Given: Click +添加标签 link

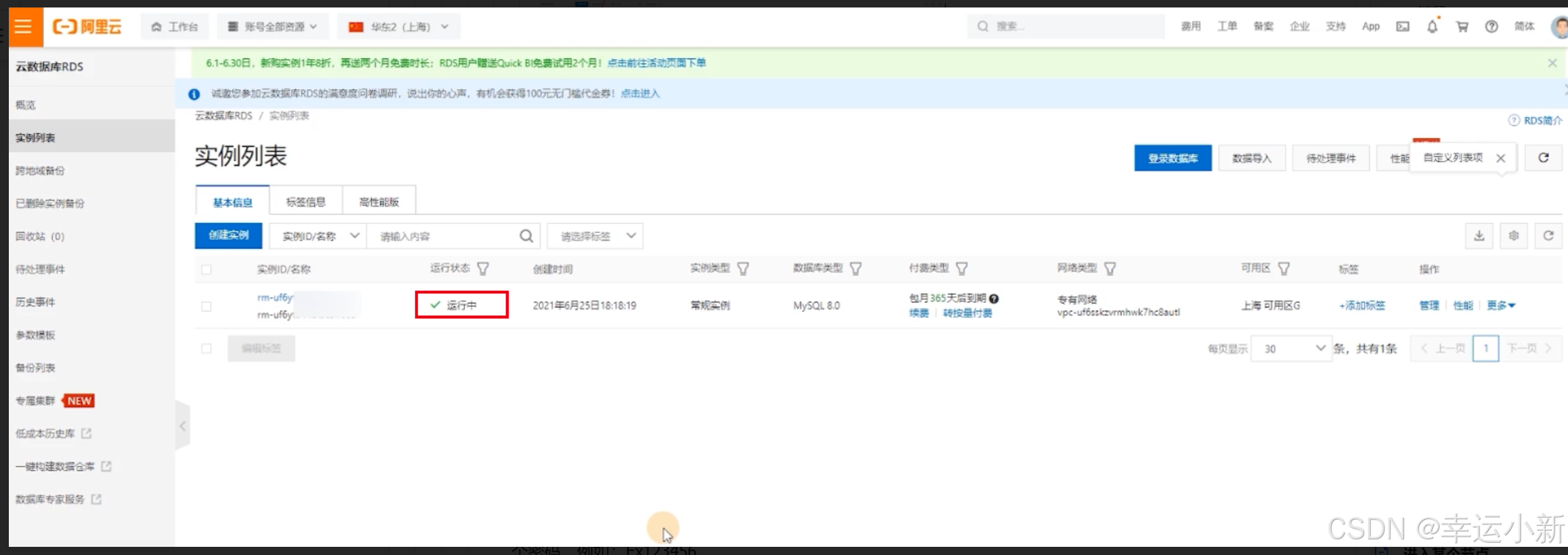Looking at the screenshot, I should 1362,305.
